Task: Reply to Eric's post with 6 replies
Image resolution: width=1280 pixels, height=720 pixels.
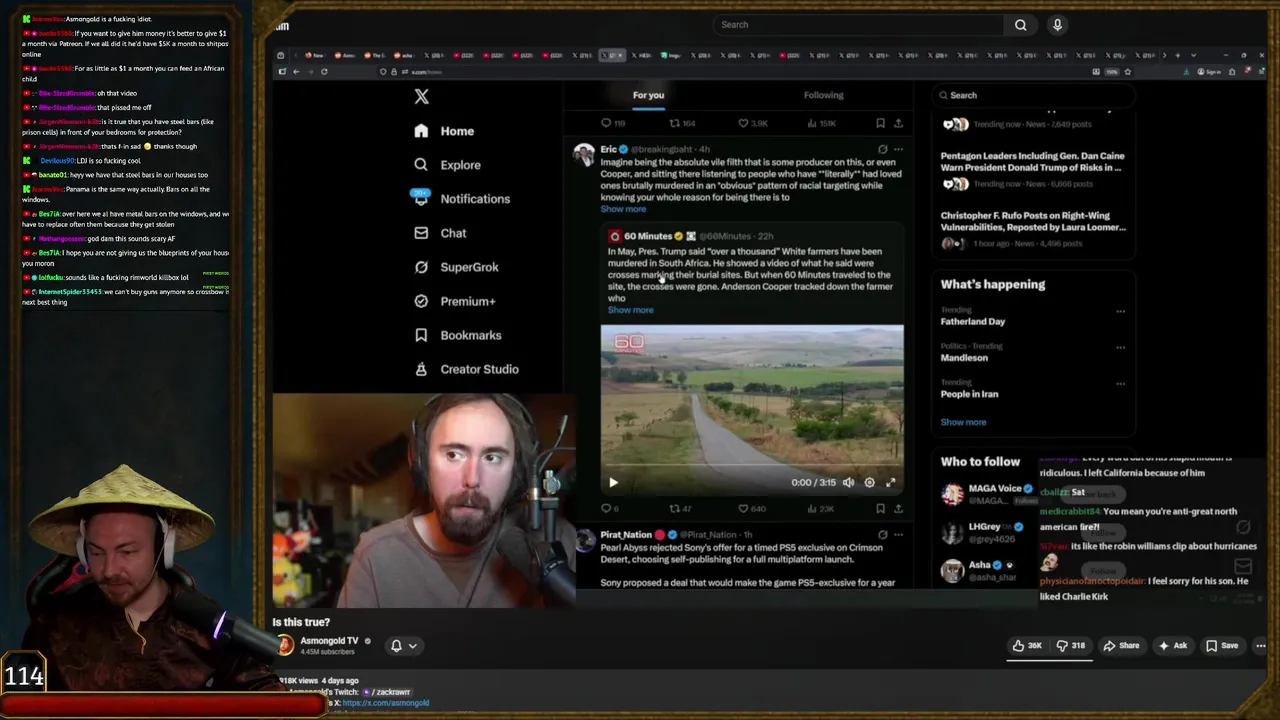Action: pyautogui.click(x=610, y=508)
